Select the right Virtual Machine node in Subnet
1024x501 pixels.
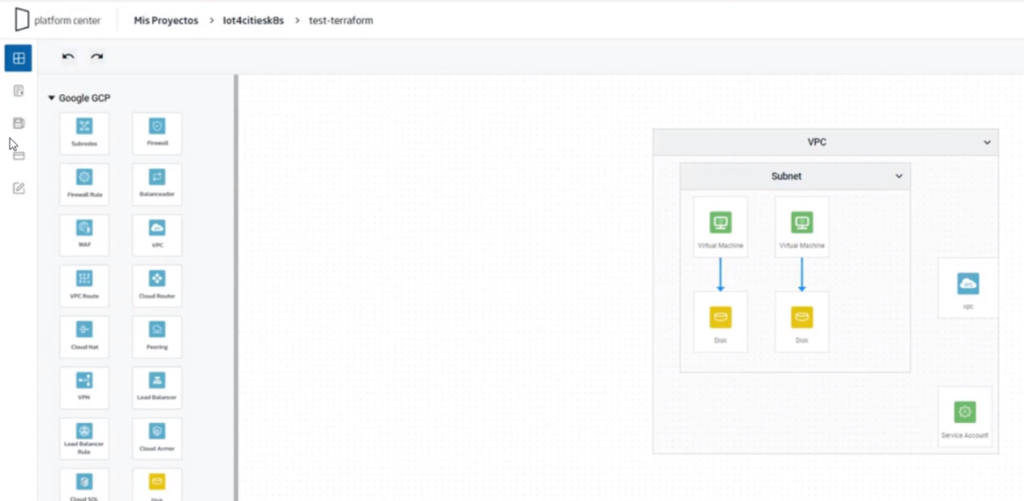pyautogui.click(x=802, y=227)
